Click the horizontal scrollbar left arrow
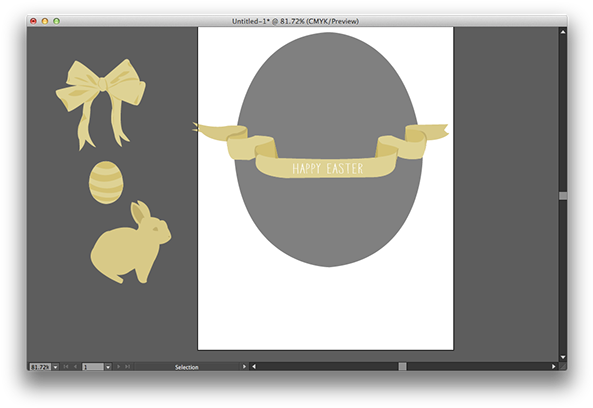Screen dimensions: 593x408 (254, 366)
